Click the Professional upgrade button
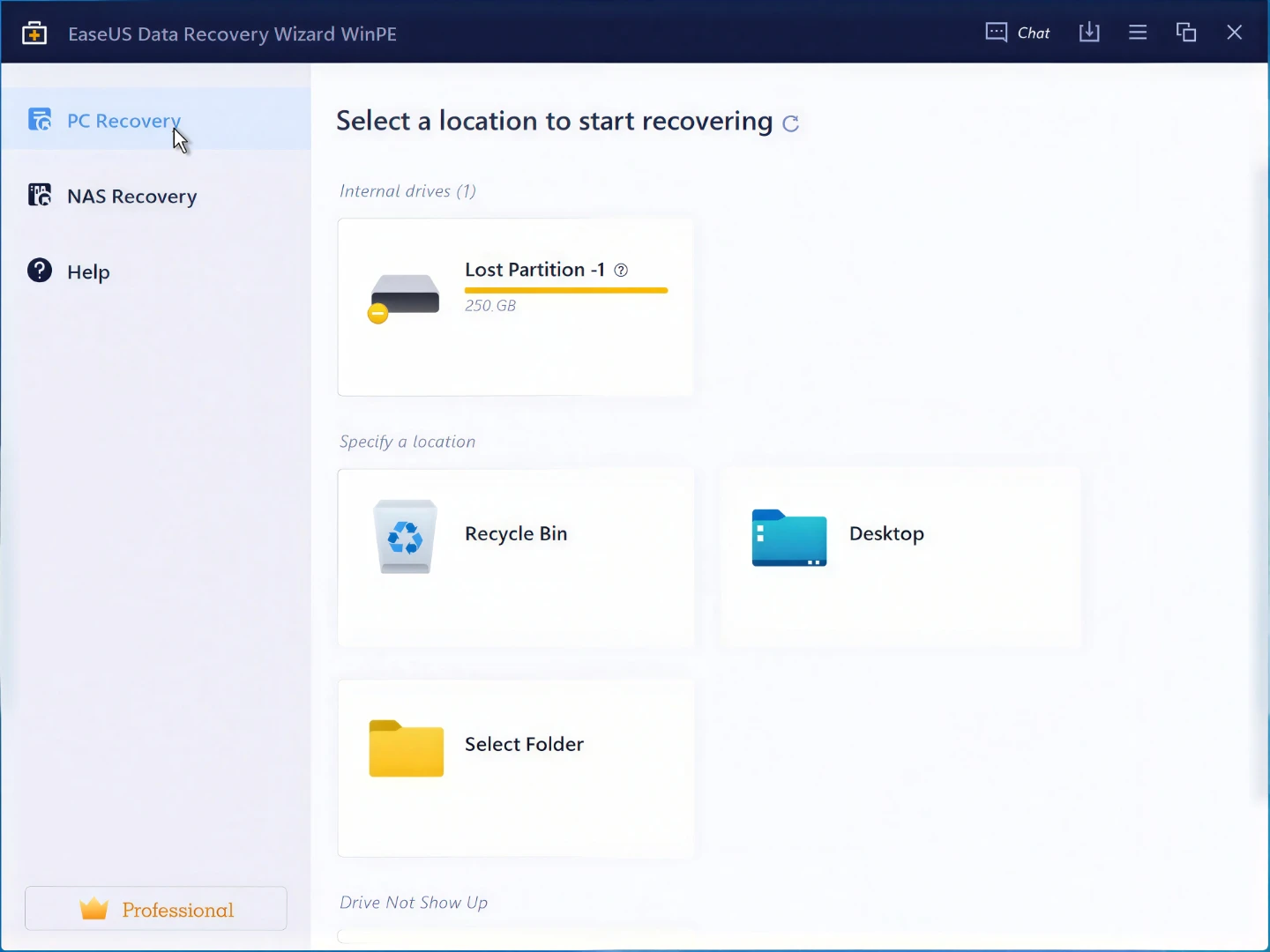This screenshot has width=1270, height=952. 156,909
